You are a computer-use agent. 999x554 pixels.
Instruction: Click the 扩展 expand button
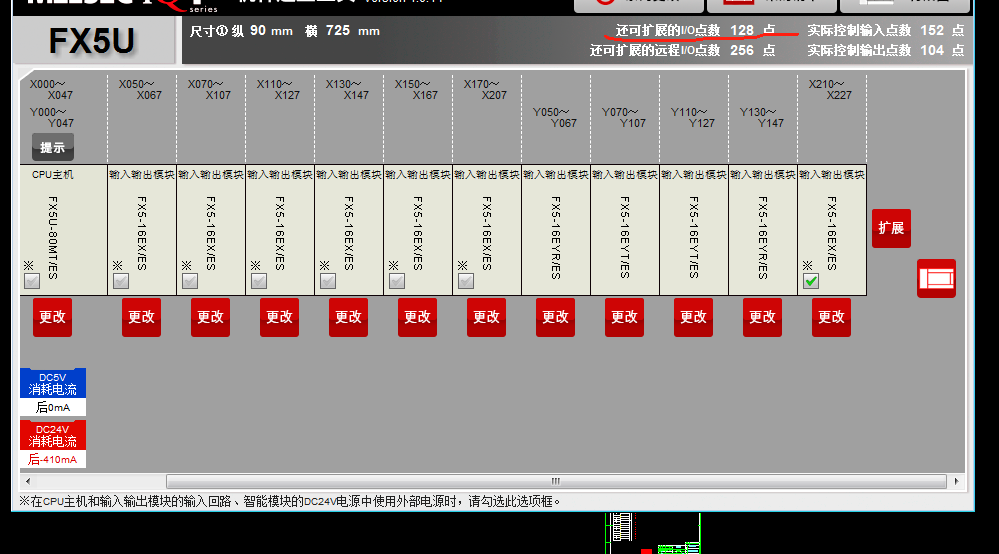pos(890,228)
